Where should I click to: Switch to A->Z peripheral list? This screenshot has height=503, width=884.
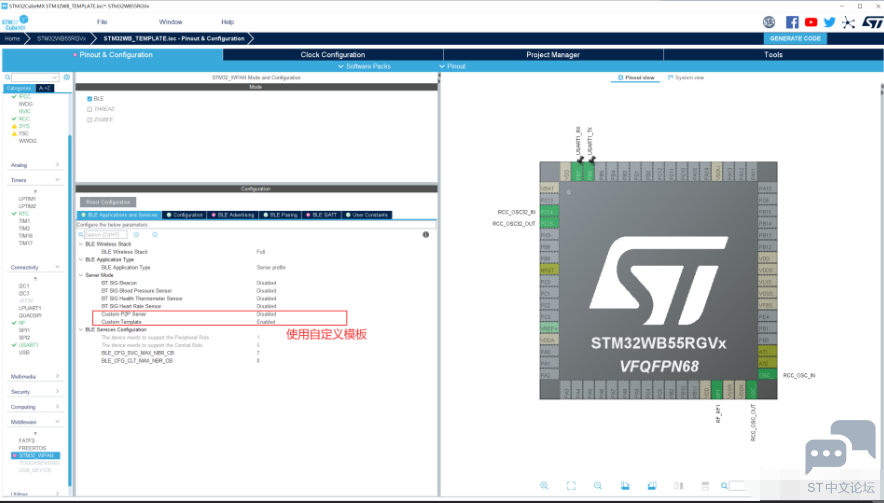coord(45,88)
